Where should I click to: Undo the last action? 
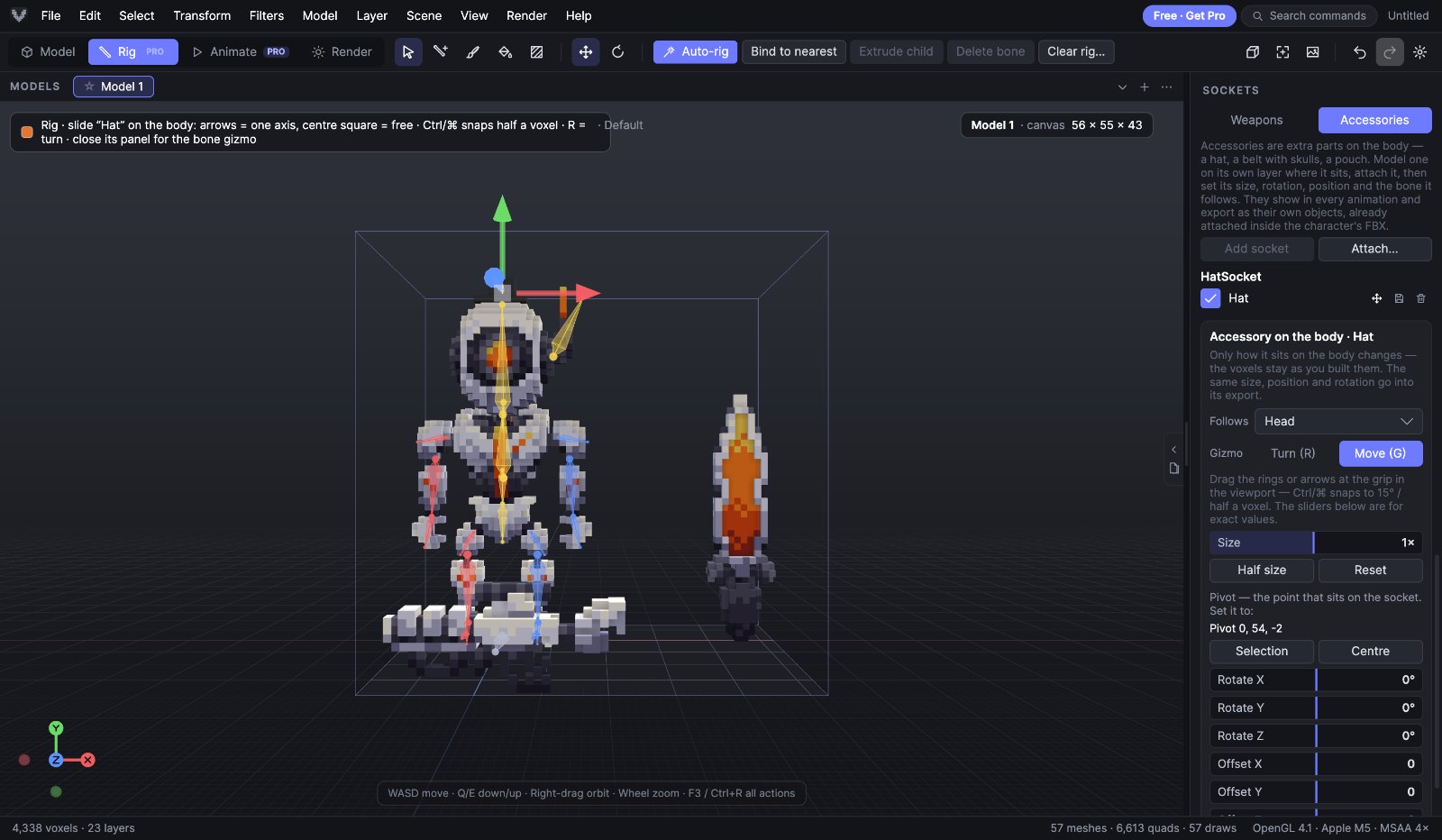point(1360,52)
